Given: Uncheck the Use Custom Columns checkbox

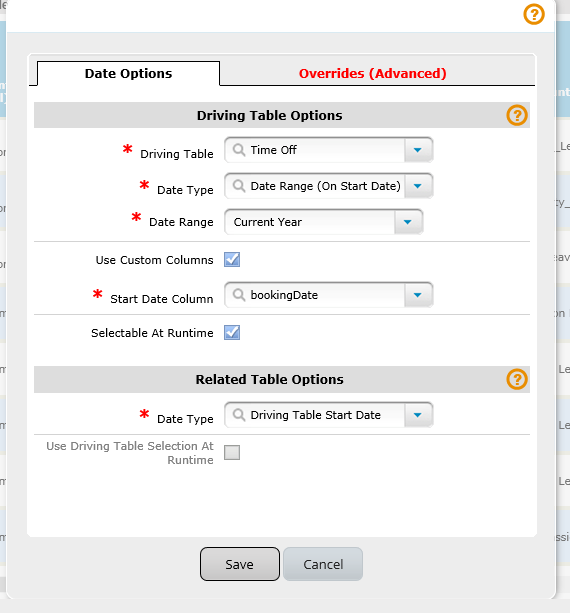Looking at the screenshot, I should 232,260.
